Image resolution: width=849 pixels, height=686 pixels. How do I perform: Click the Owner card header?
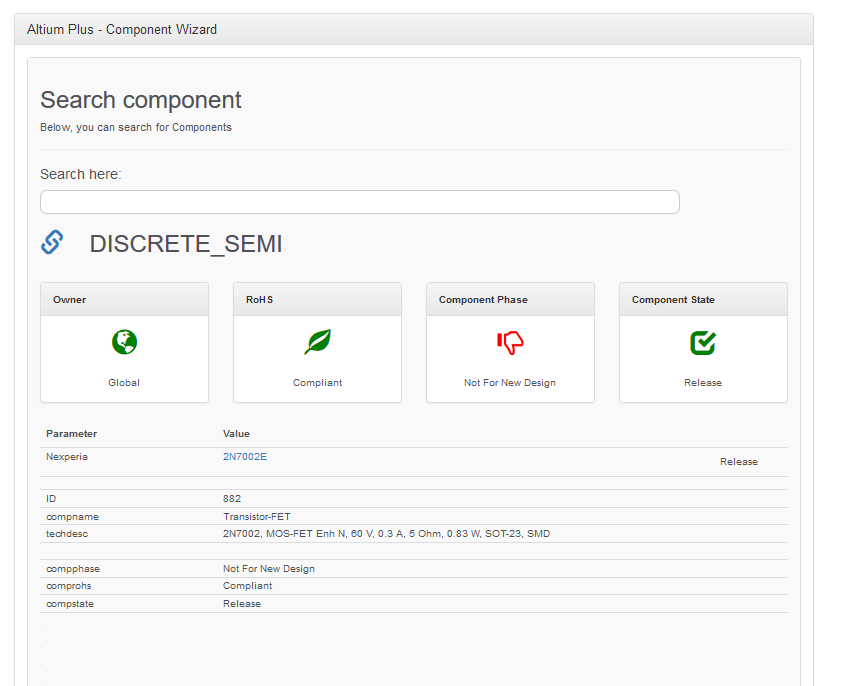pyautogui.click(x=125, y=299)
